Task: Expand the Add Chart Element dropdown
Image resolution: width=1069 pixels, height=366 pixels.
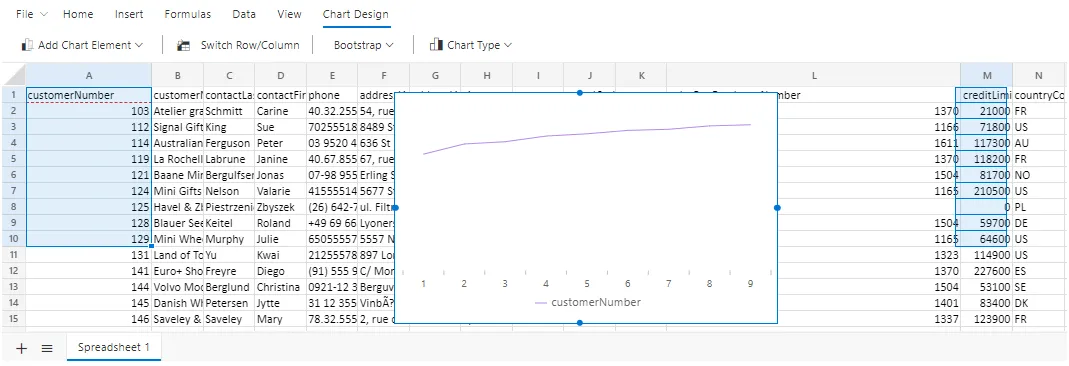Action: point(82,45)
